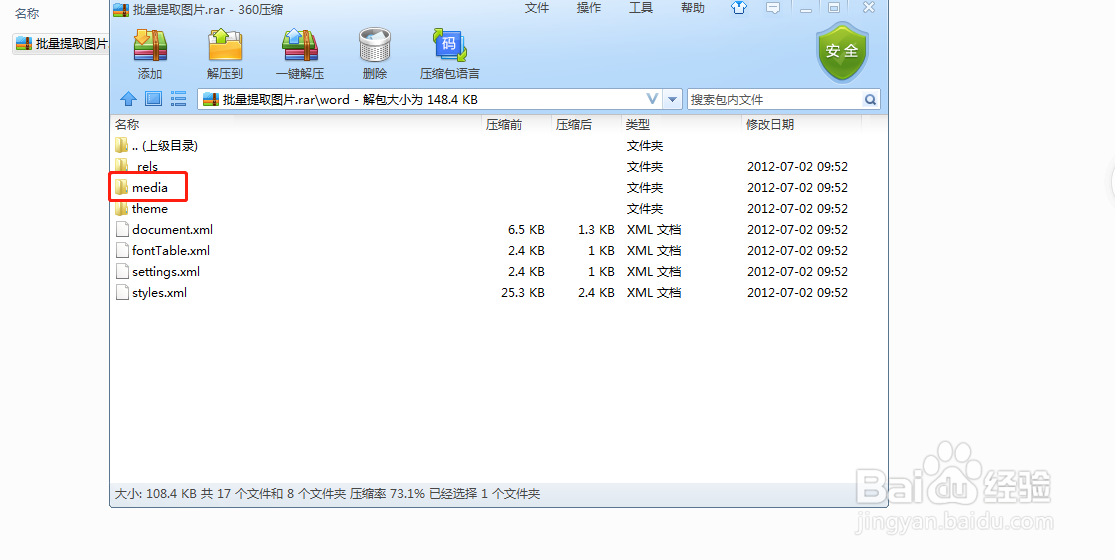Click the archive path address field
Screen dimensions: 1115x560
pos(421,99)
